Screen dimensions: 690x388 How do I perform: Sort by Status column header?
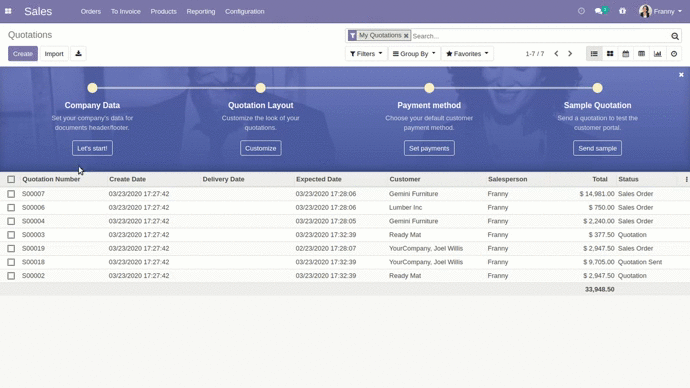click(628, 179)
